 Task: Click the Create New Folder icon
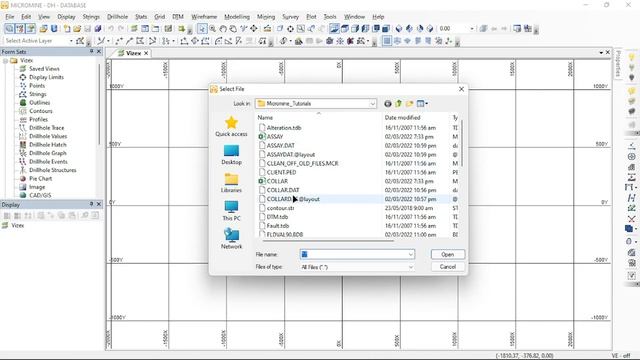click(x=409, y=104)
